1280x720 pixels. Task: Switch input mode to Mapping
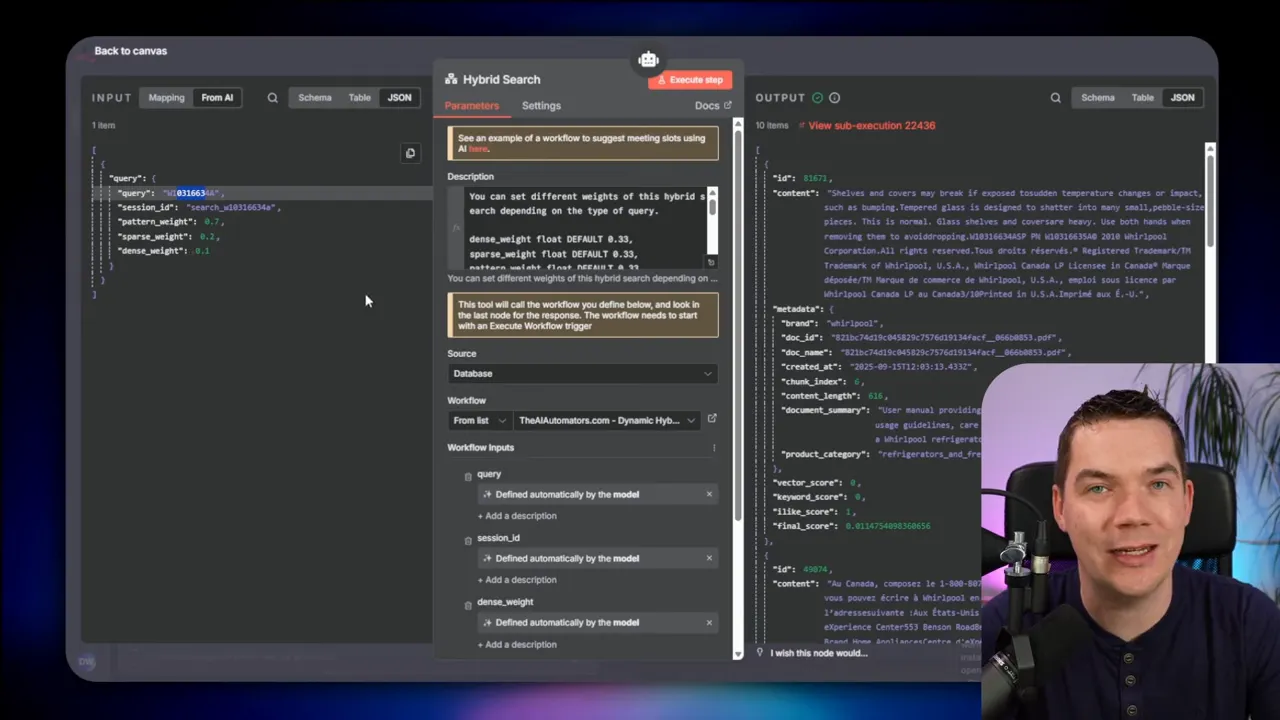click(x=166, y=98)
